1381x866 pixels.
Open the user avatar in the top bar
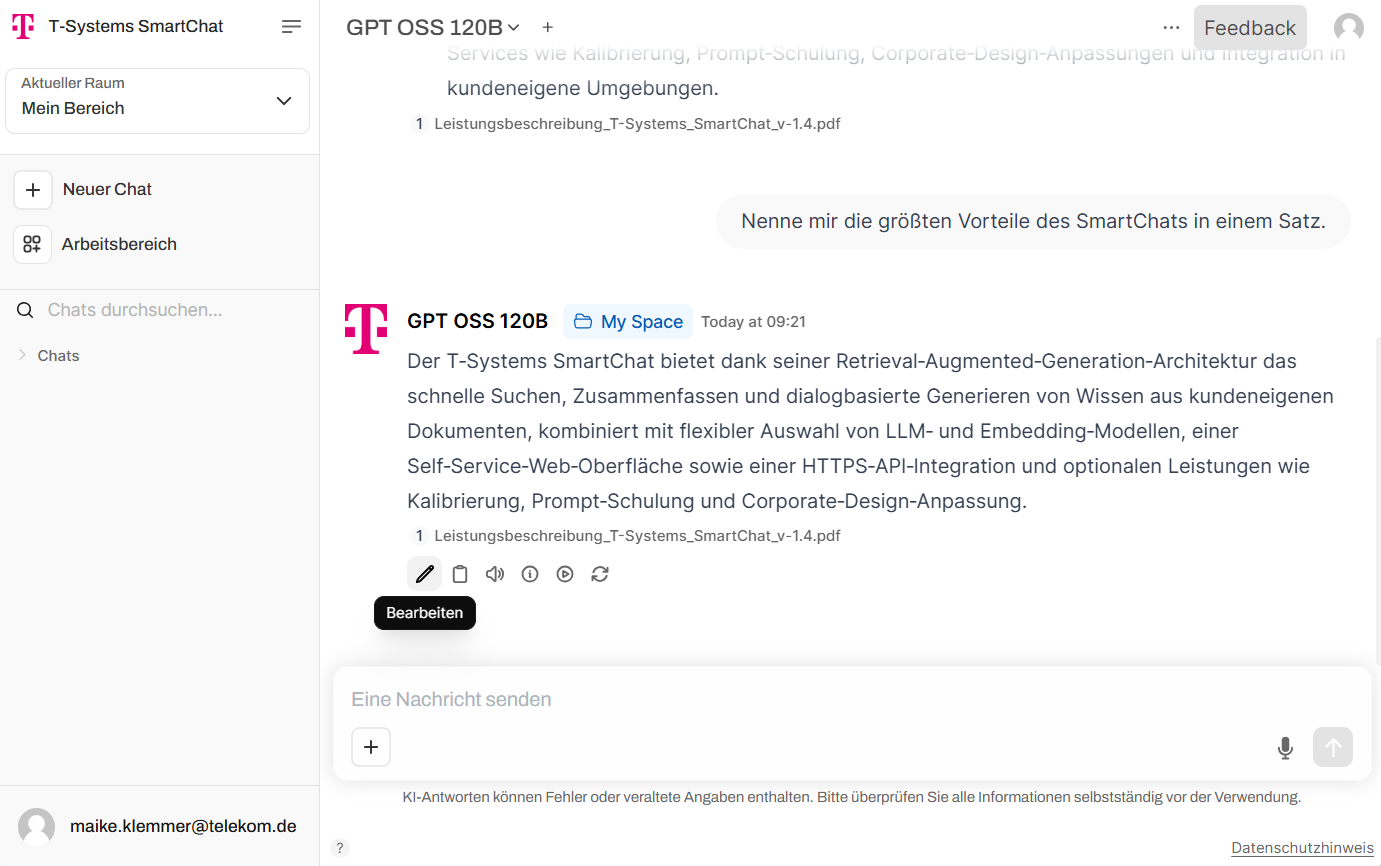click(x=1349, y=28)
